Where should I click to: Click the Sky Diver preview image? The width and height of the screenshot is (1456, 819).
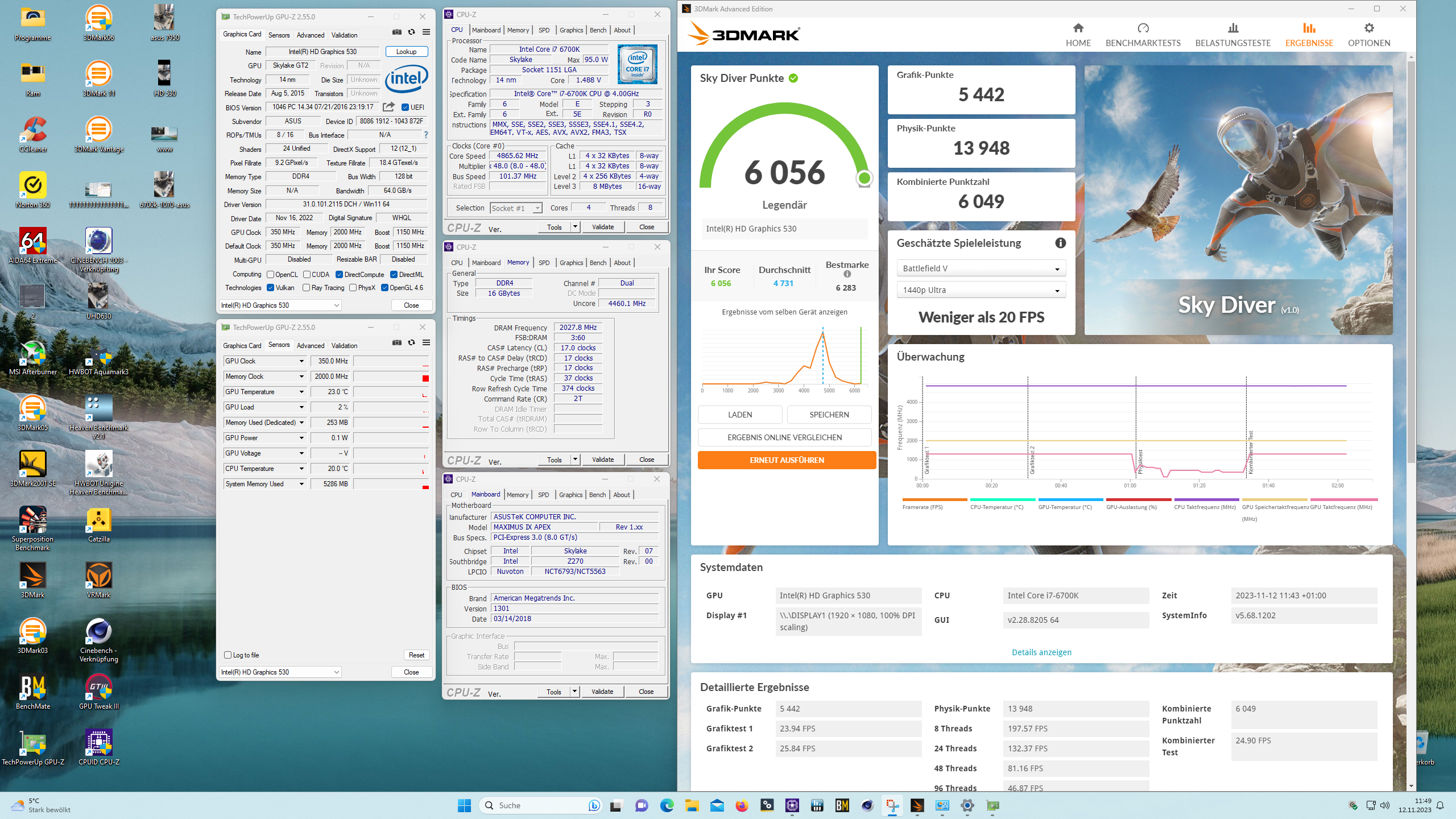(x=1238, y=200)
